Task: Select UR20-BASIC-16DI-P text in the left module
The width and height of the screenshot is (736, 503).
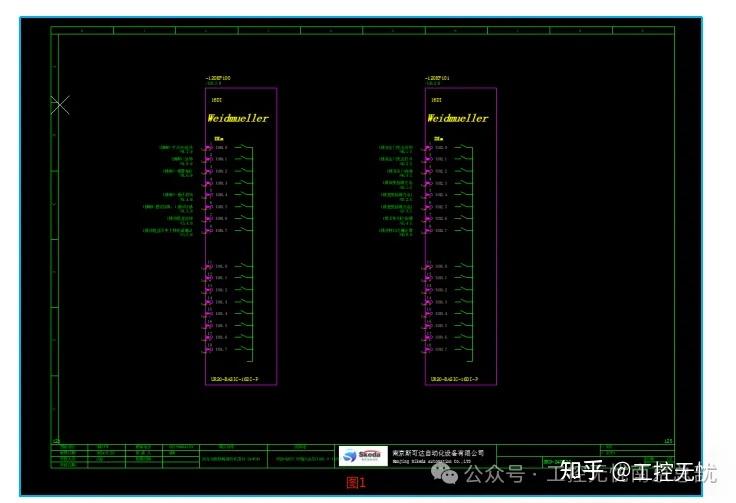Action: click(235, 379)
